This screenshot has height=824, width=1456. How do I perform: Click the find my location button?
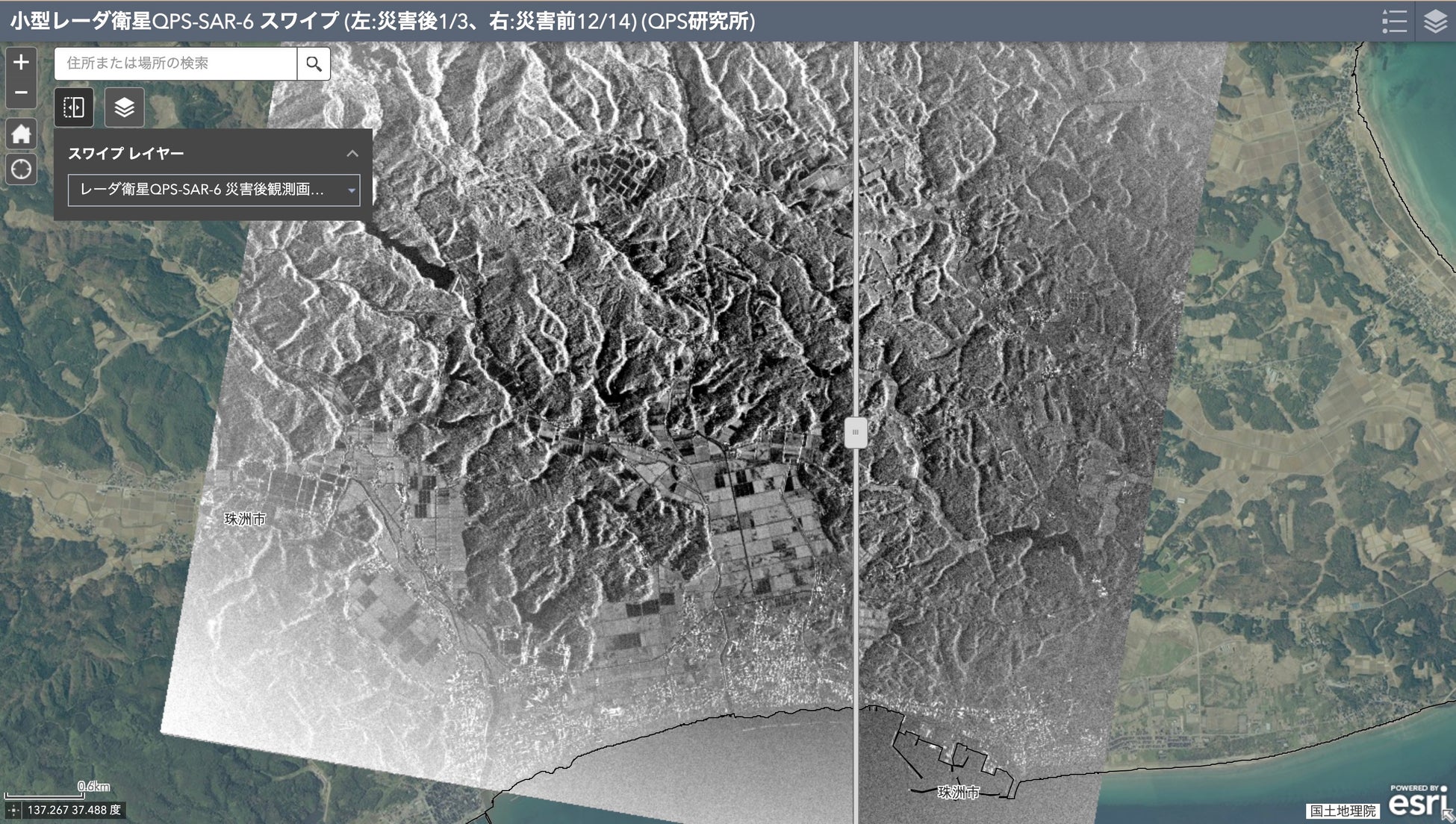tap(21, 169)
